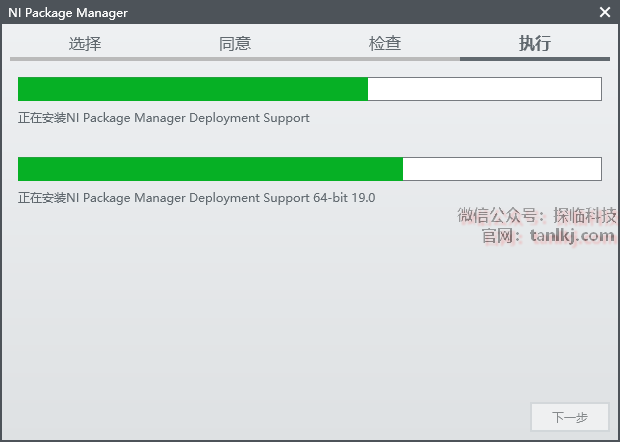
Task: Click white unfilled part of lower progress bar
Action: pyautogui.click(x=501, y=169)
